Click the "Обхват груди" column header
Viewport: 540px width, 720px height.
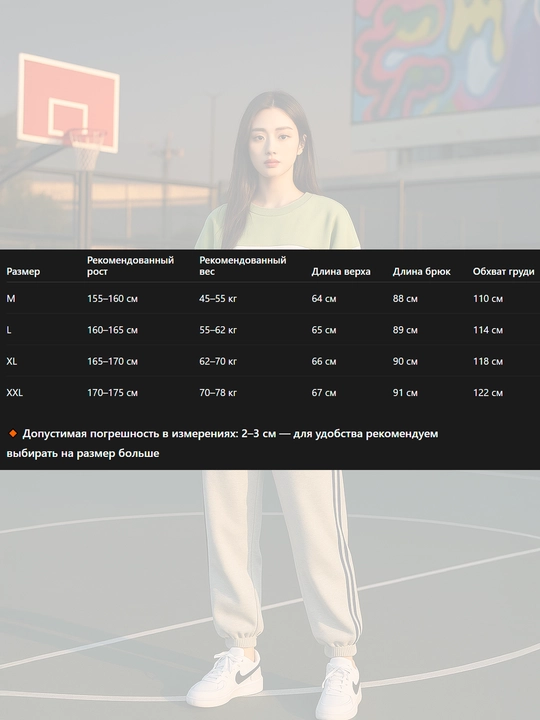point(504,271)
